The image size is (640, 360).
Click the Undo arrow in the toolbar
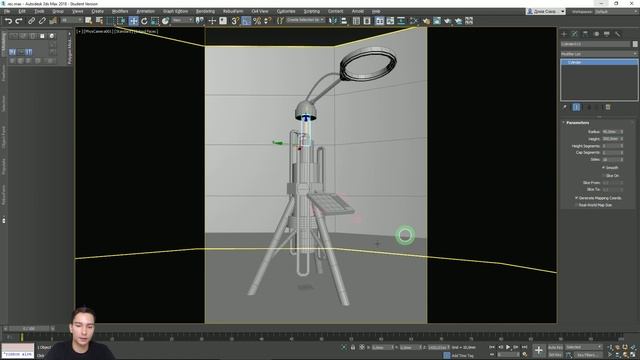coord(8,20)
